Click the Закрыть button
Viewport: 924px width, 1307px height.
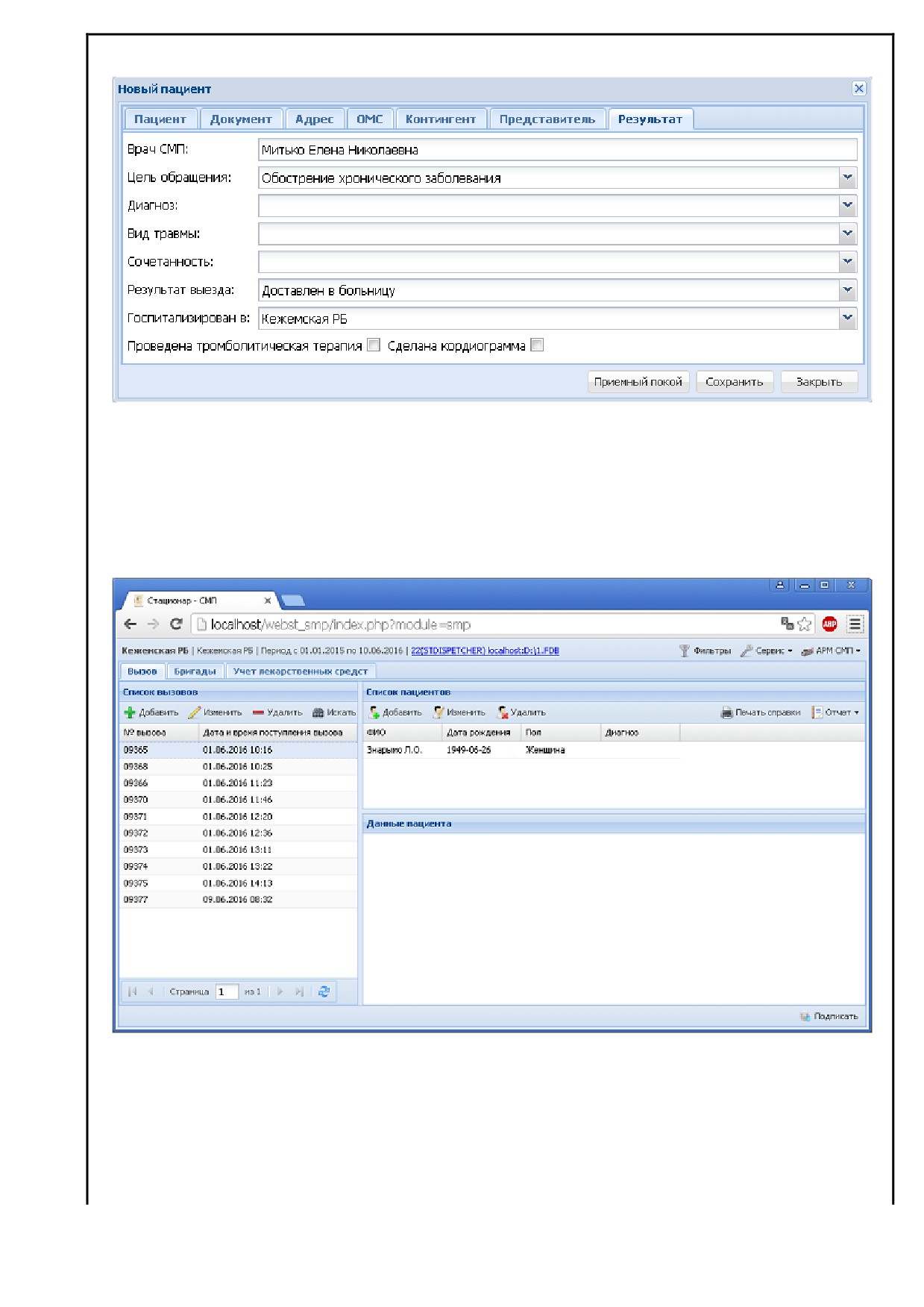click(x=819, y=382)
